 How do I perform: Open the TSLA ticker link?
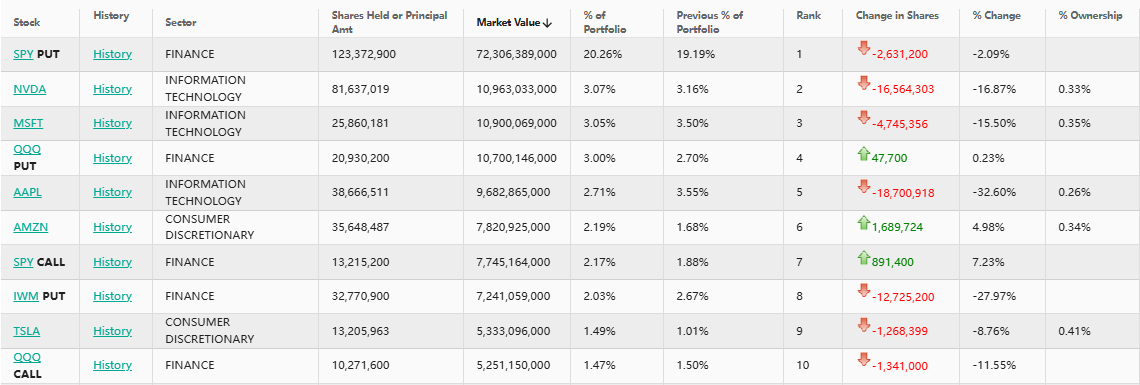tap(27, 331)
